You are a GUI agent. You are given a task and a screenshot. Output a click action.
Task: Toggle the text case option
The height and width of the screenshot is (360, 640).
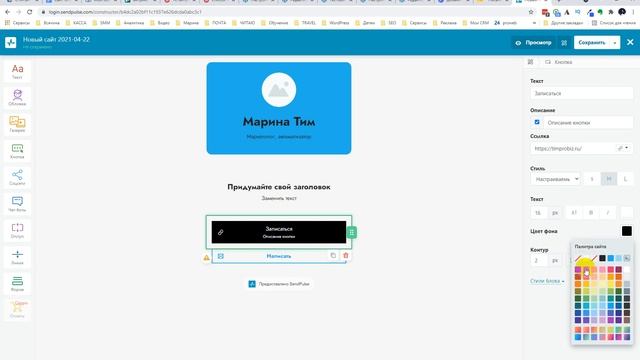coord(573,213)
